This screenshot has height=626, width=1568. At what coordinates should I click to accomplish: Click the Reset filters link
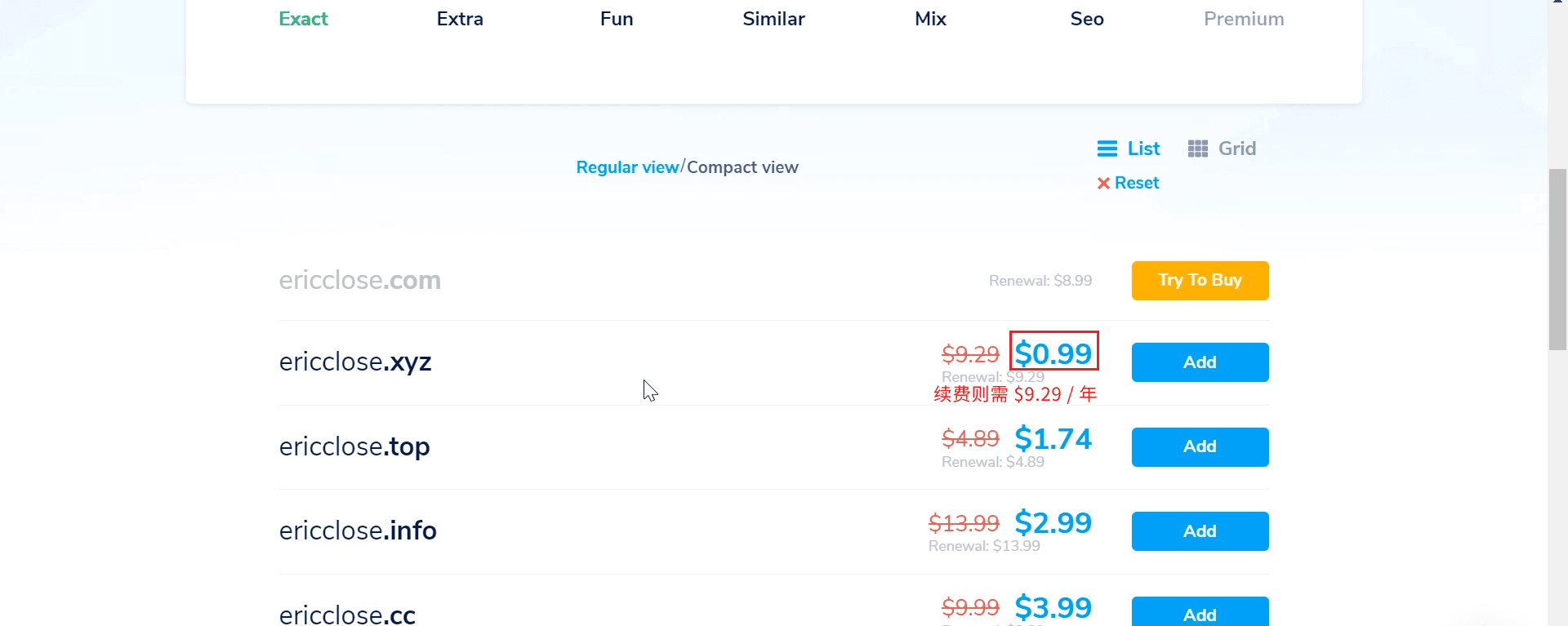1137,183
